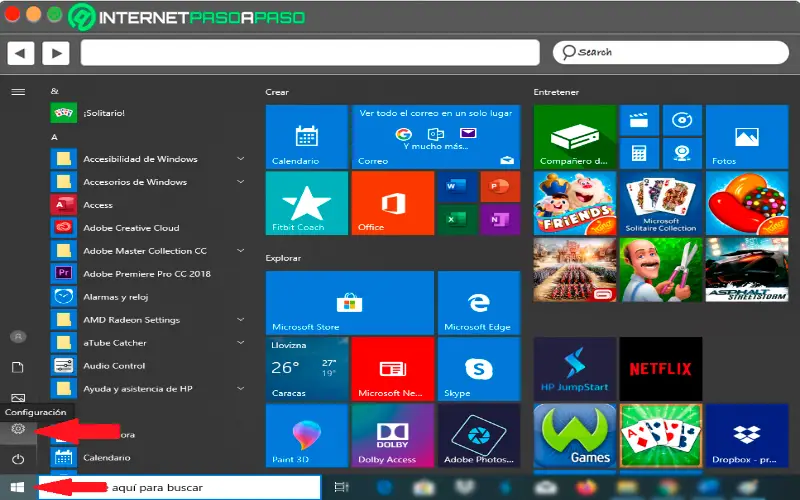Launch Adobe Creative Cloud
The width and height of the screenshot is (800, 500).
[148, 228]
